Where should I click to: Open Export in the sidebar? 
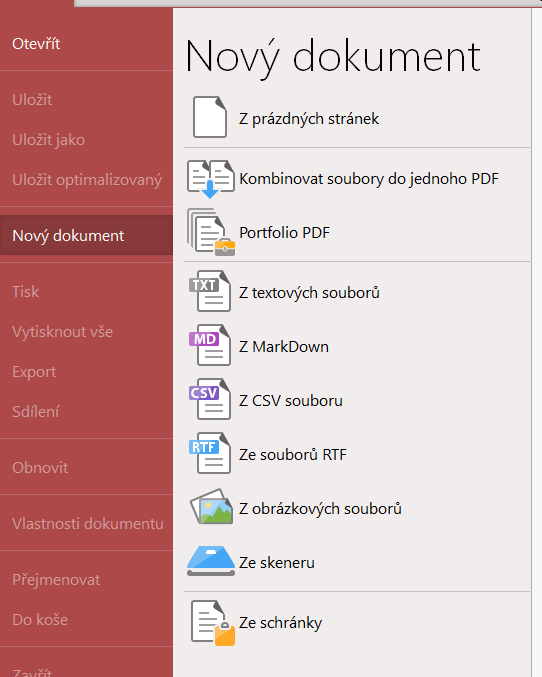[34, 372]
